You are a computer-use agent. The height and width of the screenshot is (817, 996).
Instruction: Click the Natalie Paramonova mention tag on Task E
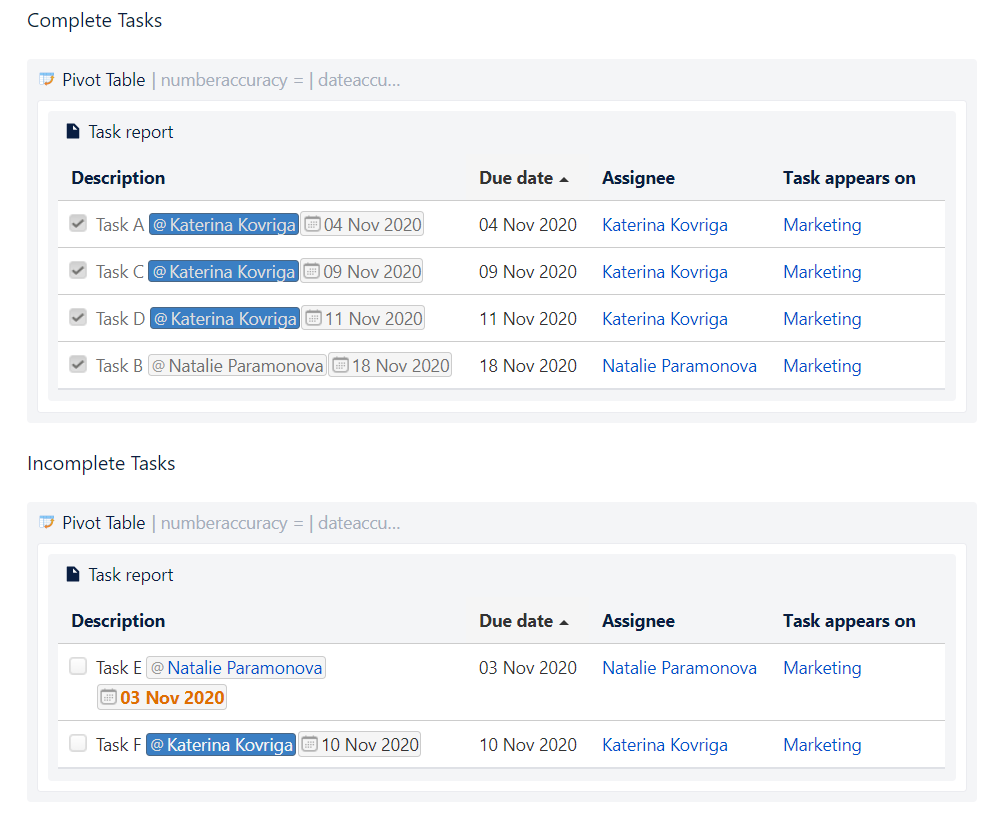237,668
